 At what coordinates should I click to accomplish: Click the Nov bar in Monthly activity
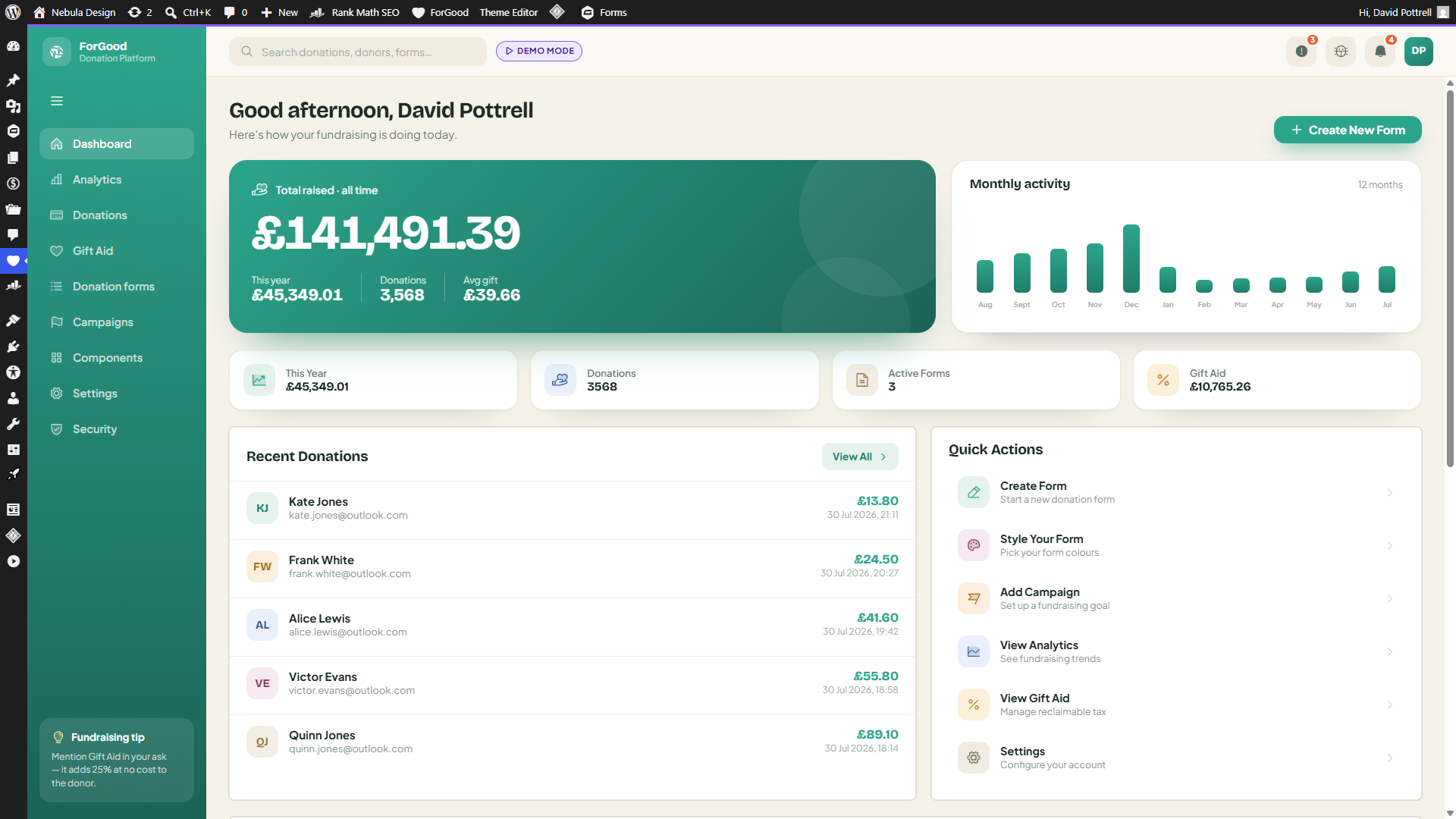pyautogui.click(x=1095, y=268)
